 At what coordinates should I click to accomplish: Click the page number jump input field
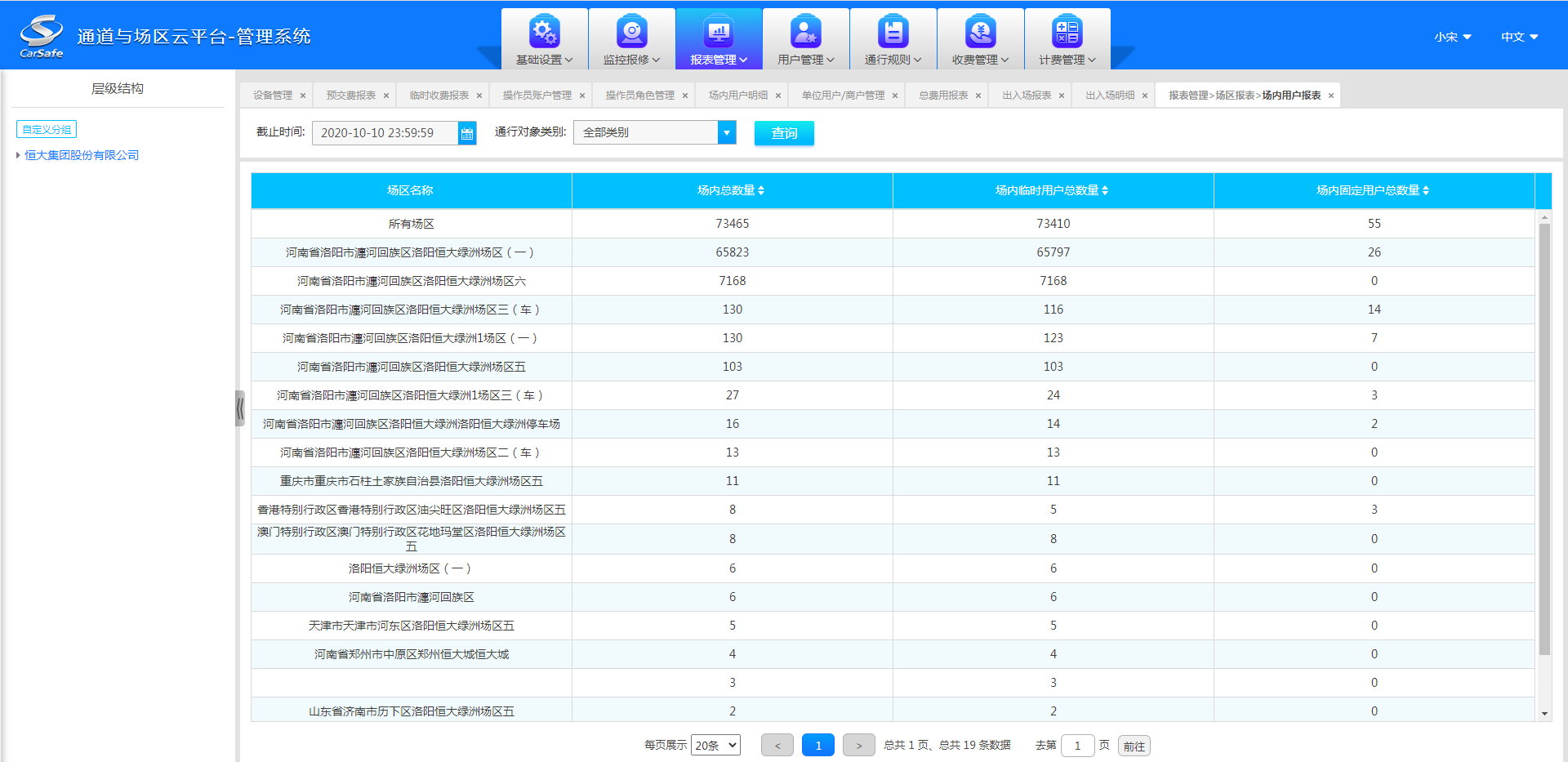click(1077, 745)
